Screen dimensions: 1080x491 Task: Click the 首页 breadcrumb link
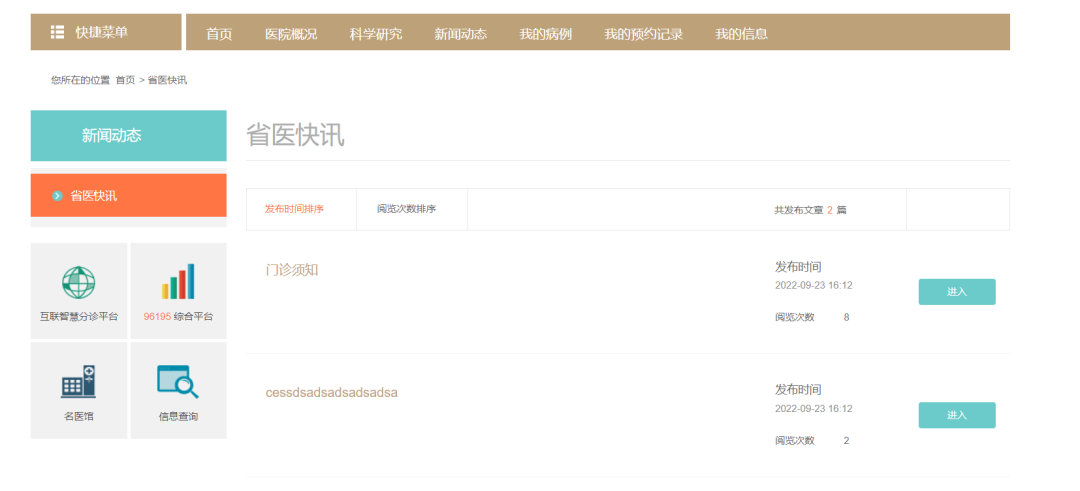[125, 80]
